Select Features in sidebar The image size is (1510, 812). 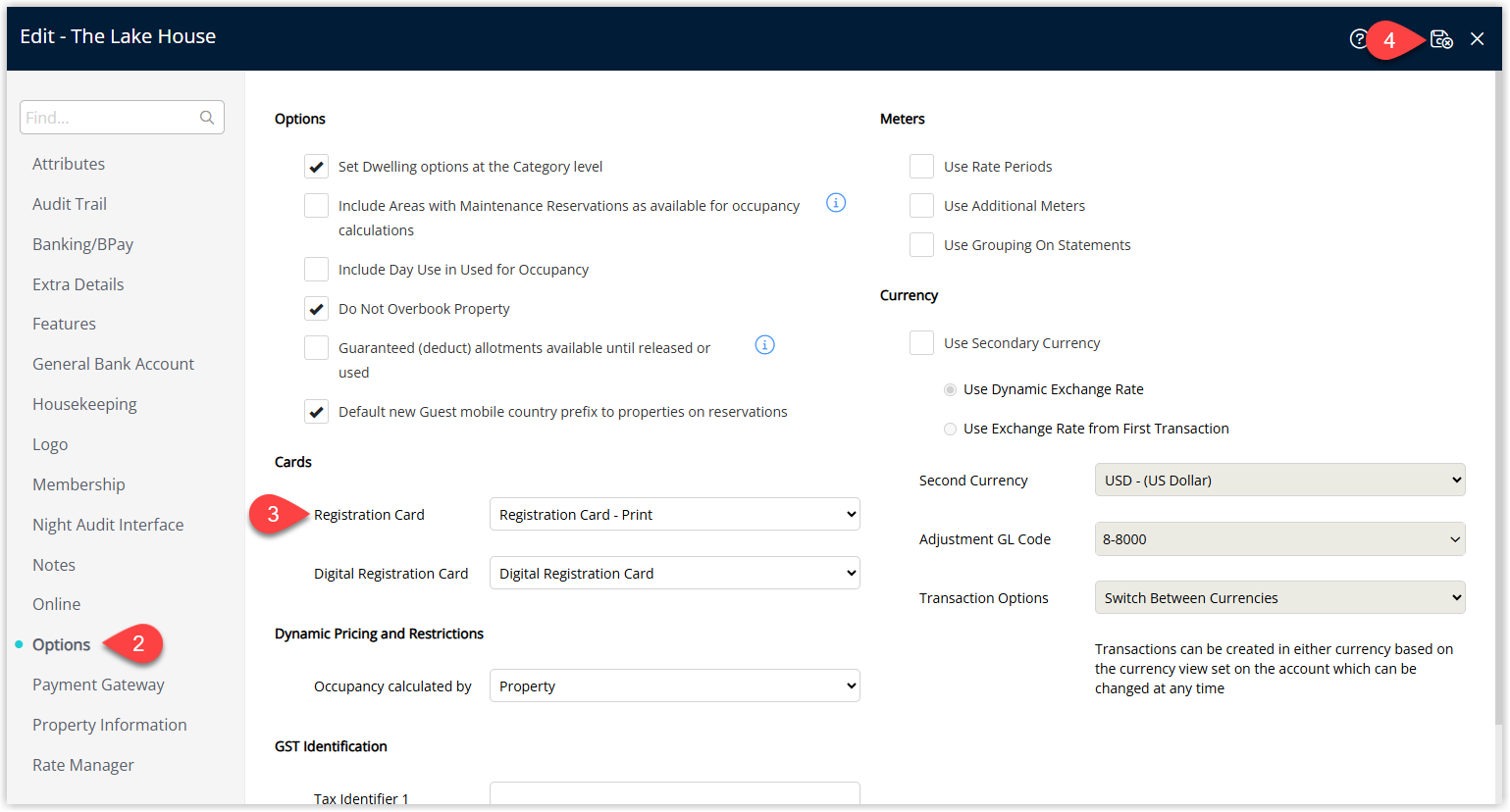pyautogui.click(x=64, y=324)
